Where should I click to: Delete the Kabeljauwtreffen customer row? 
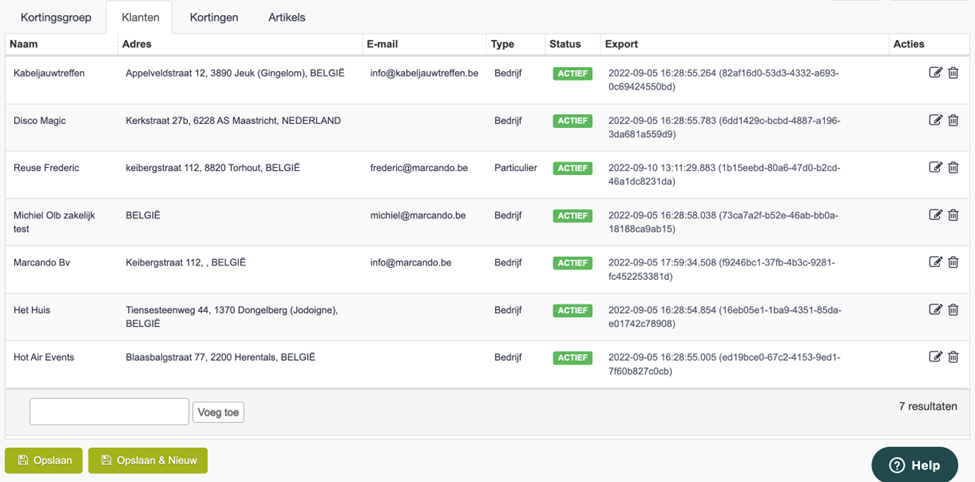[953, 73]
